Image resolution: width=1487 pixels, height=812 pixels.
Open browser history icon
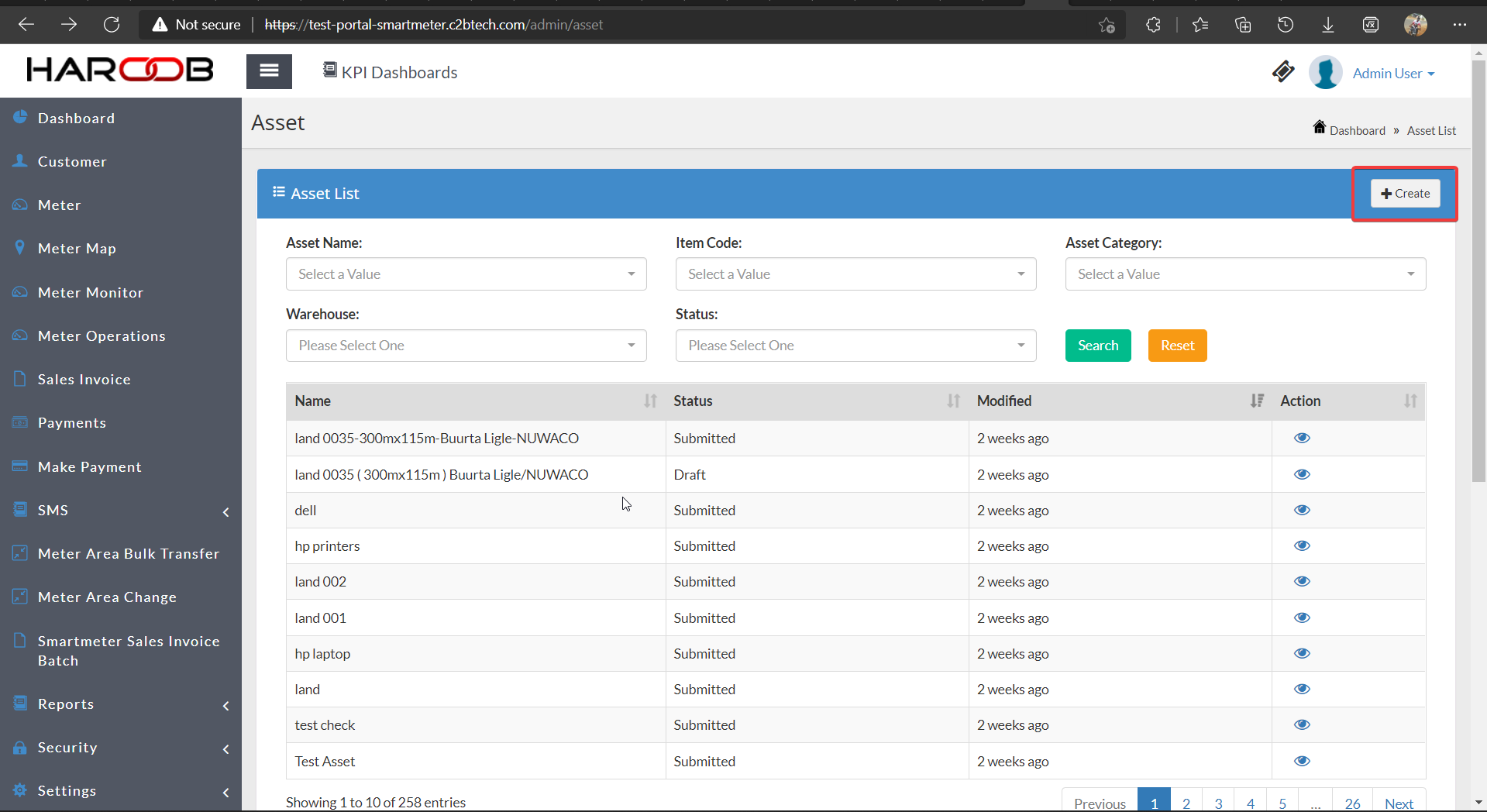pos(1286,25)
